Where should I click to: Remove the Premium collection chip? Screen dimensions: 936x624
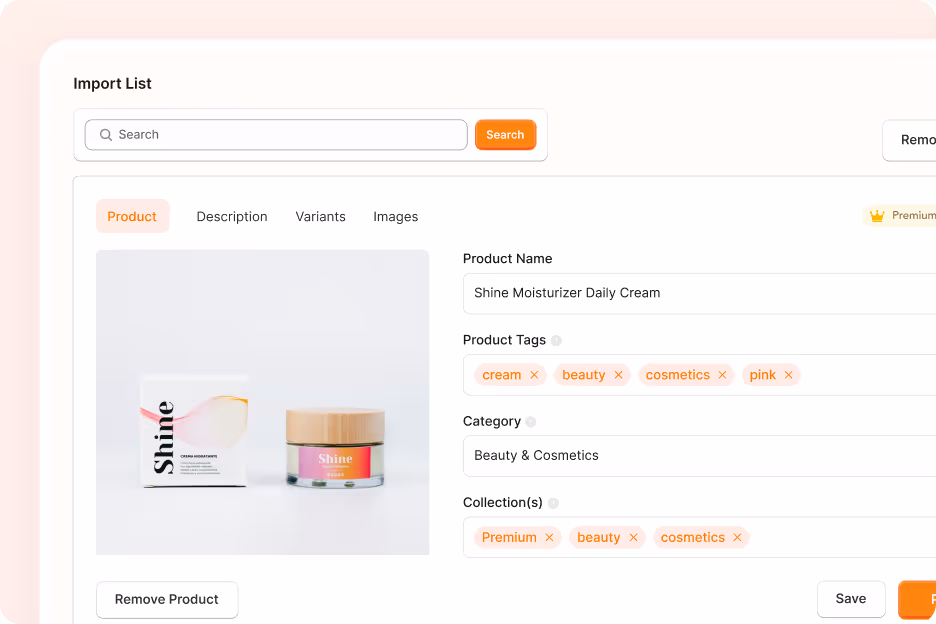549,537
